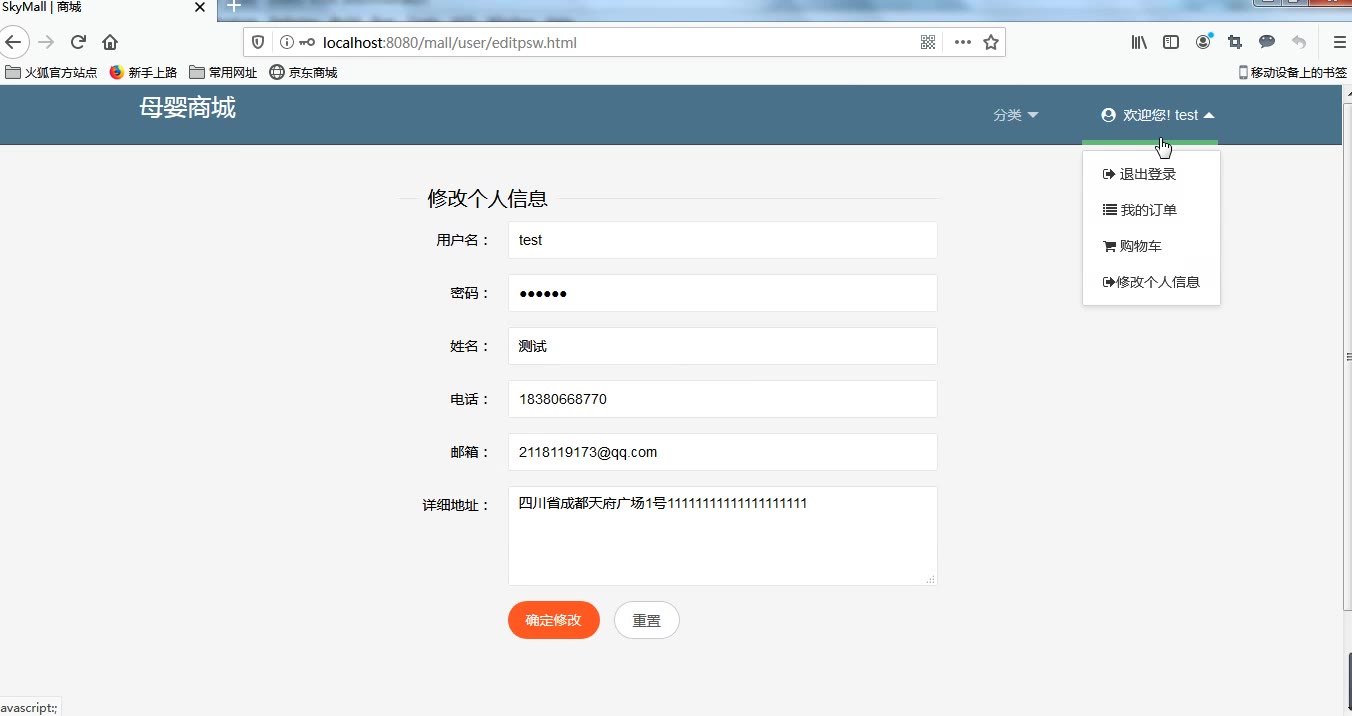Viewport: 1352px width, 716px height.
Task: Click inside the 详细地址 textarea
Action: pyautogui.click(x=723, y=536)
